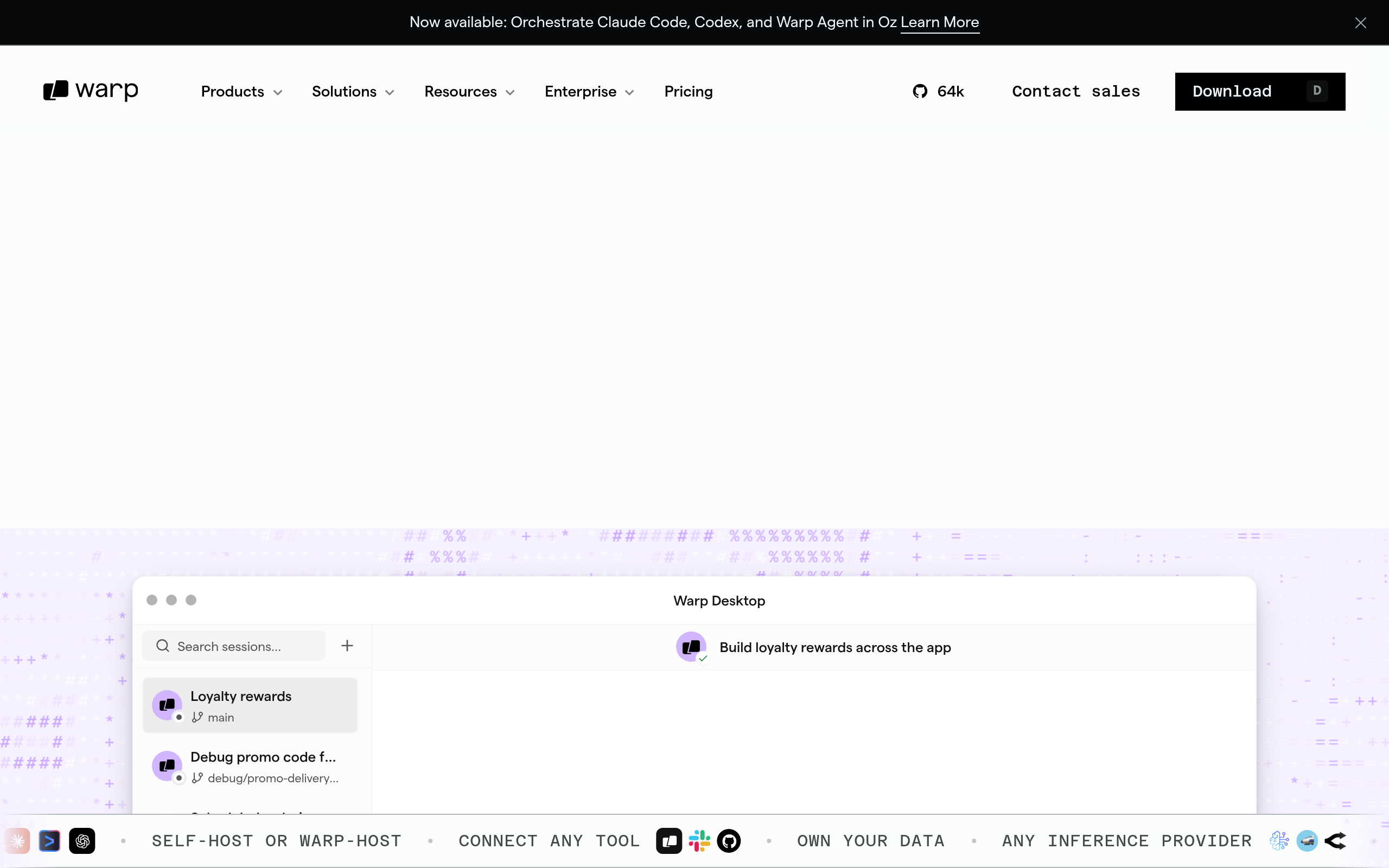
Task: Expand the Enterprise dropdown menu
Action: point(589,92)
